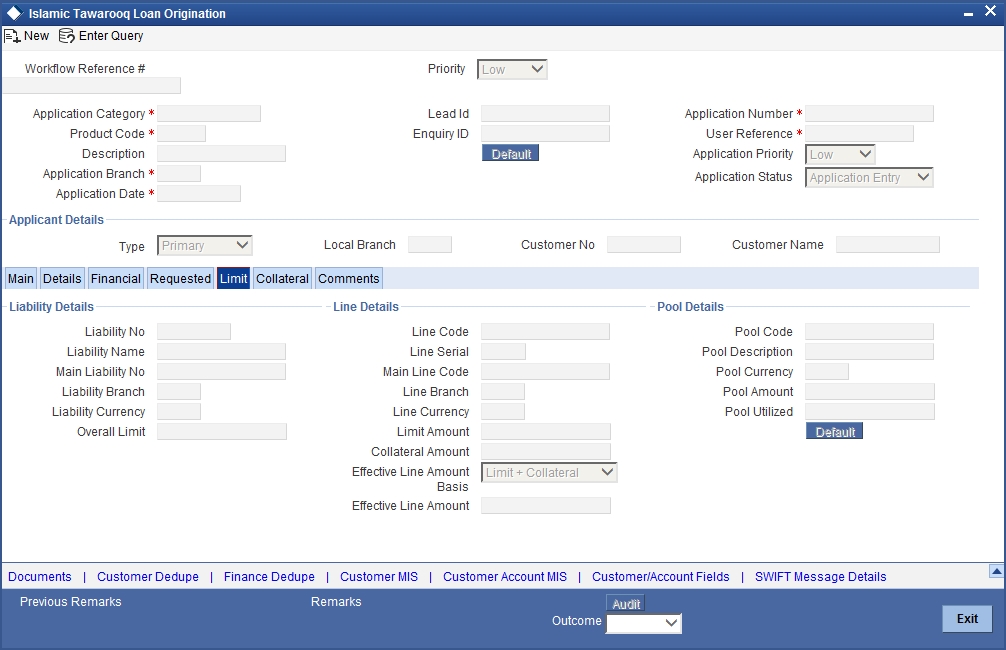The image size is (1006, 650).
Task: Click the Exit button
Action: [x=968, y=619]
